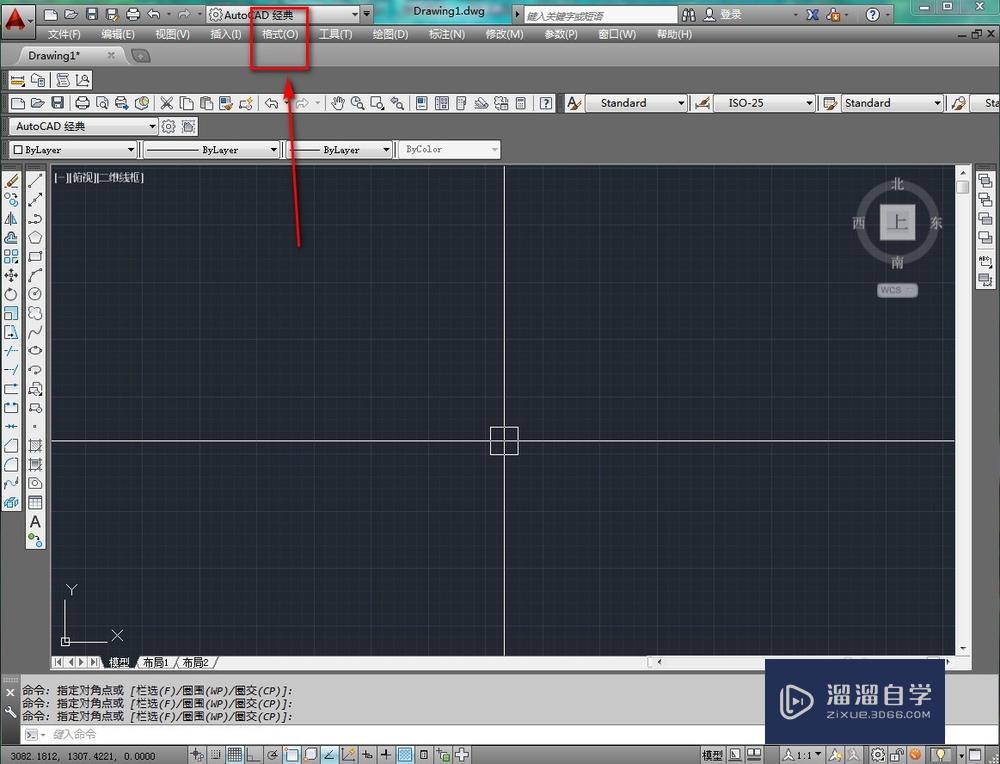Click the 键入关键字或短语 search field

[600, 15]
